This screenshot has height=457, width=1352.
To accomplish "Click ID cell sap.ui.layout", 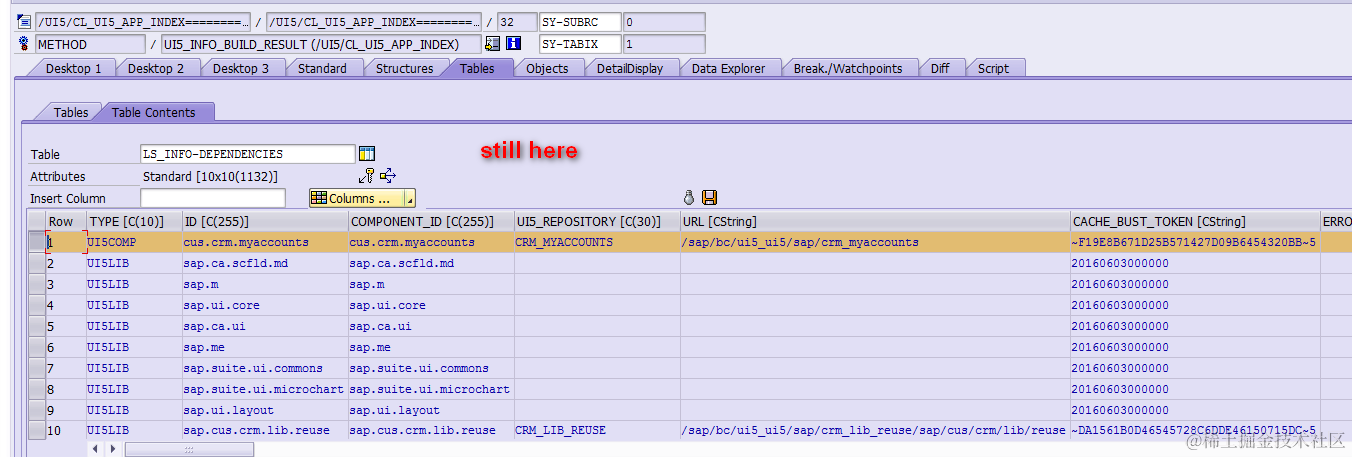I will click(264, 410).
